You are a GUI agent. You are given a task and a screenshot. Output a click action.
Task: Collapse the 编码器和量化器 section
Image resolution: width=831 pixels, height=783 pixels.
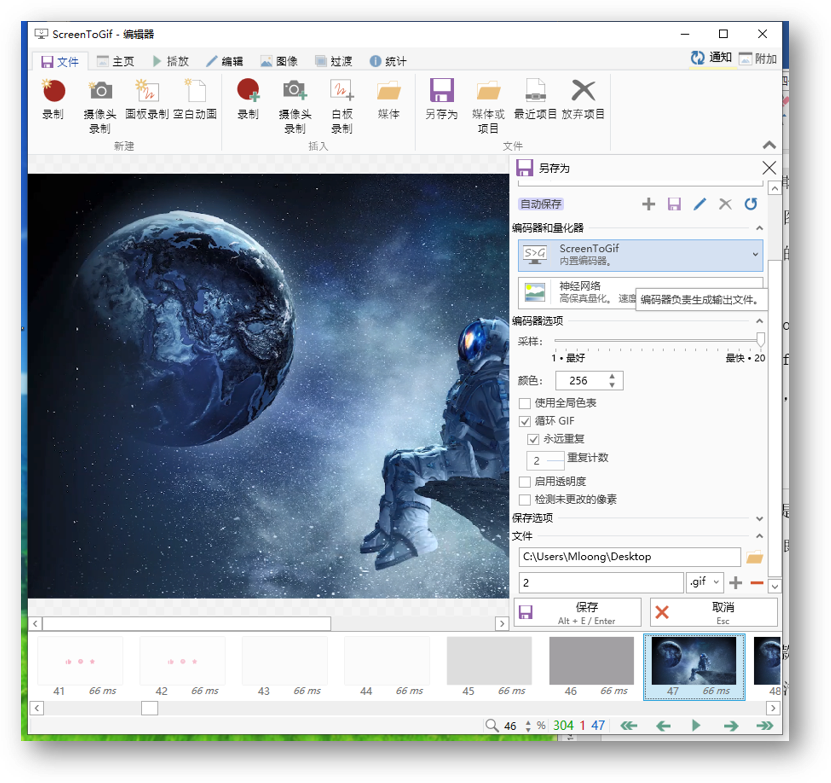[759, 228]
